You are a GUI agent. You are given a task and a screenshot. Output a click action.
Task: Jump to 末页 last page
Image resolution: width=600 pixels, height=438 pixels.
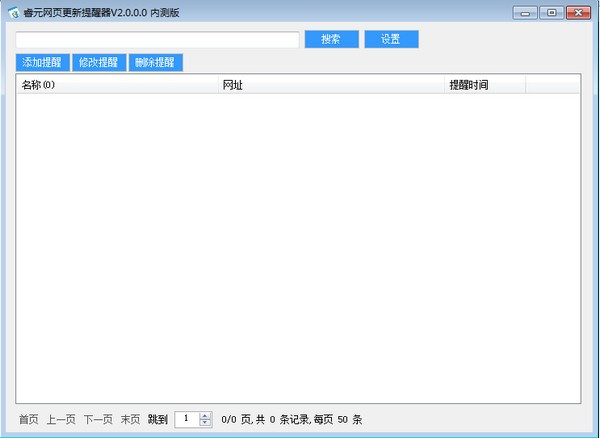(x=130, y=419)
